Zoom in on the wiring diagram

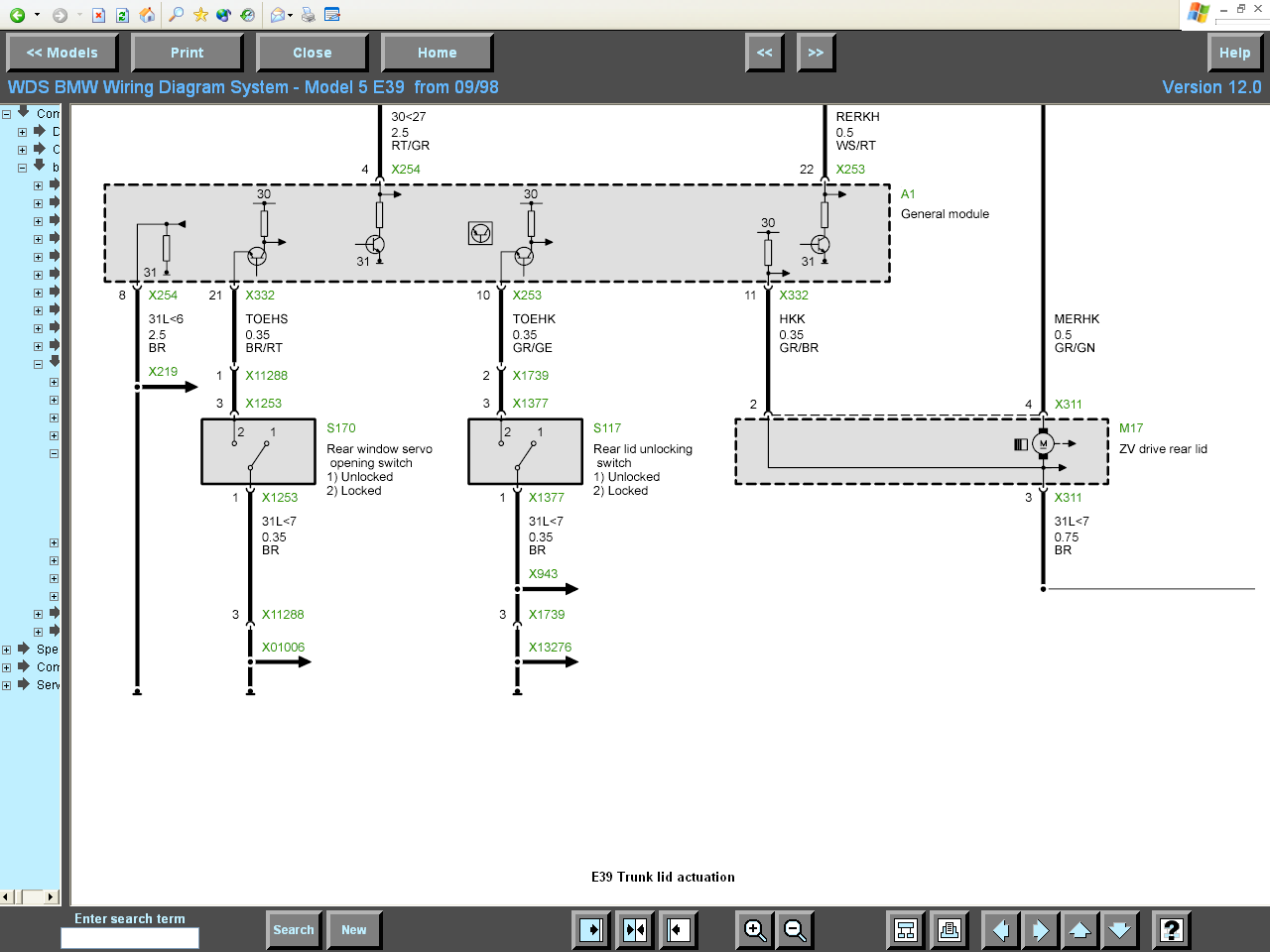[755, 930]
